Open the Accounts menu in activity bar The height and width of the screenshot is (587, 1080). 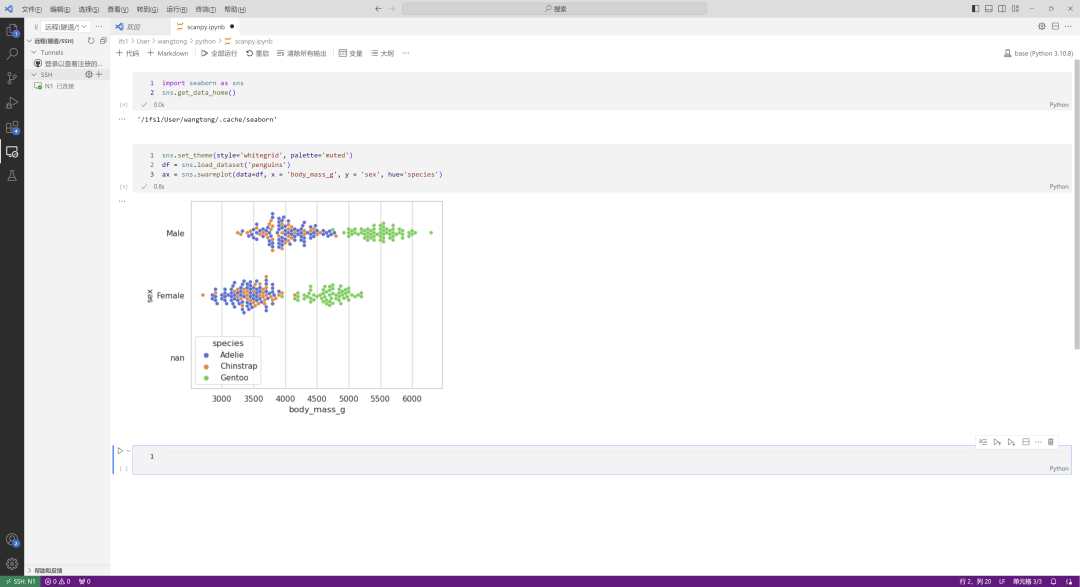point(12,540)
